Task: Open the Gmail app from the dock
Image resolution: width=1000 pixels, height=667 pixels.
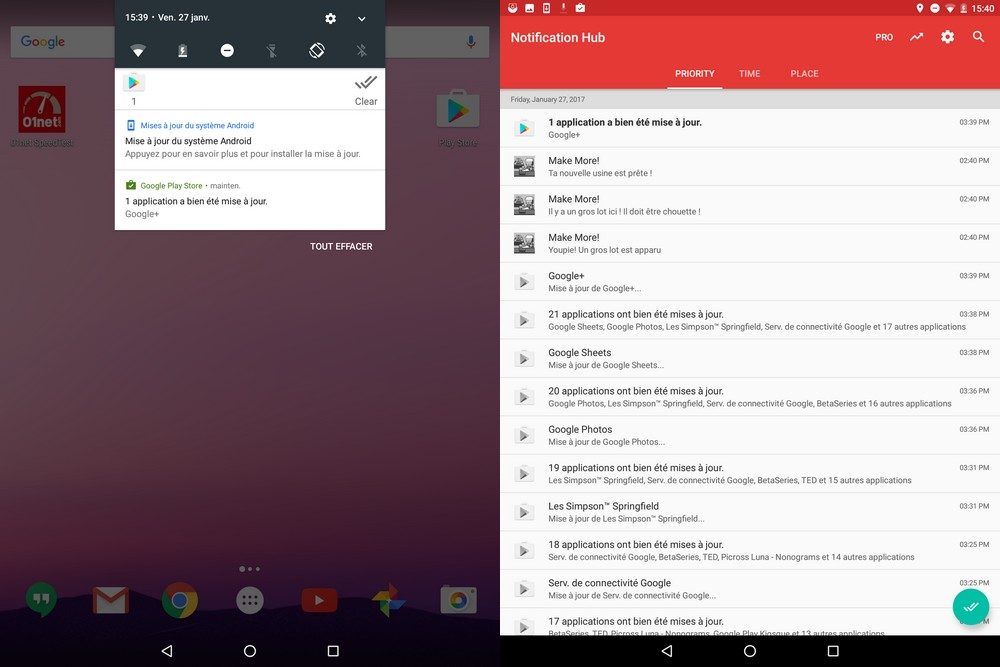Action: coord(111,600)
